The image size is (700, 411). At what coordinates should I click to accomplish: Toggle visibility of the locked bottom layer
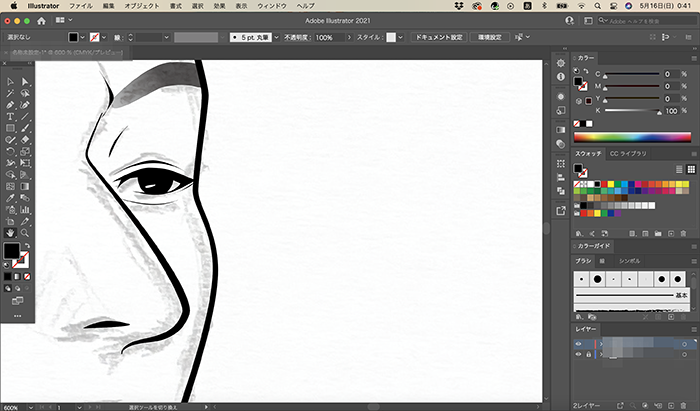(x=578, y=354)
